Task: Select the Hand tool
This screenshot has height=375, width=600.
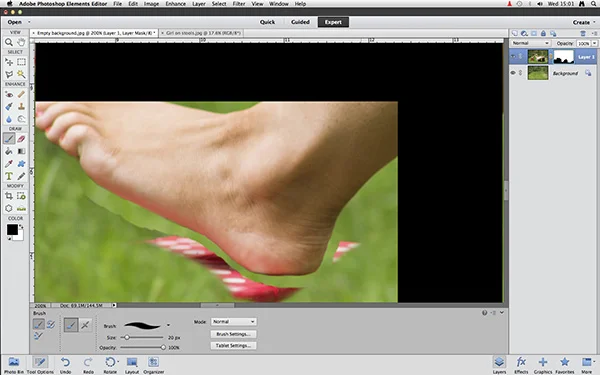Action: pos(21,42)
